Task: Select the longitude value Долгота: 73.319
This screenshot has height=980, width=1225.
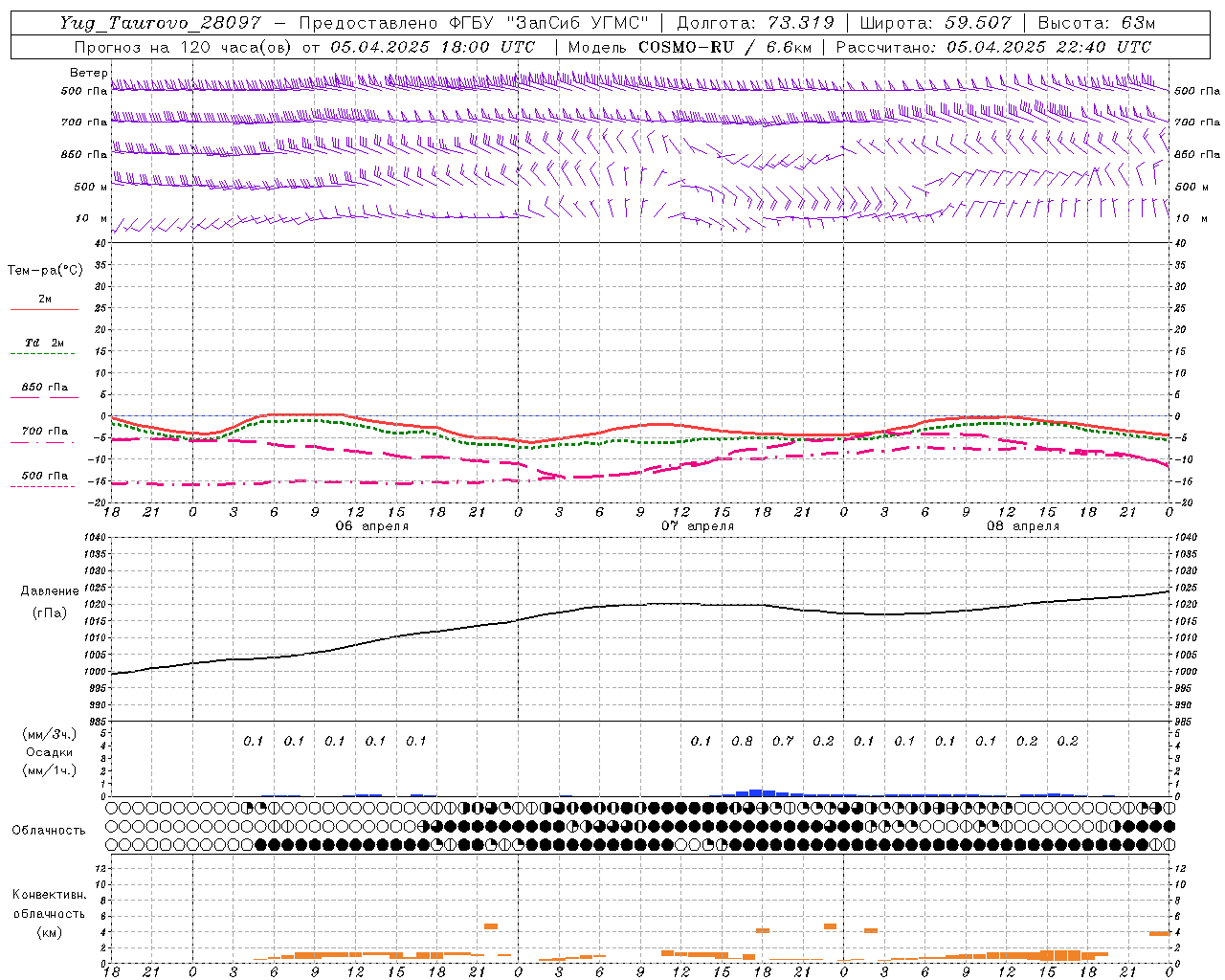Action: pyautogui.click(x=755, y=23)
